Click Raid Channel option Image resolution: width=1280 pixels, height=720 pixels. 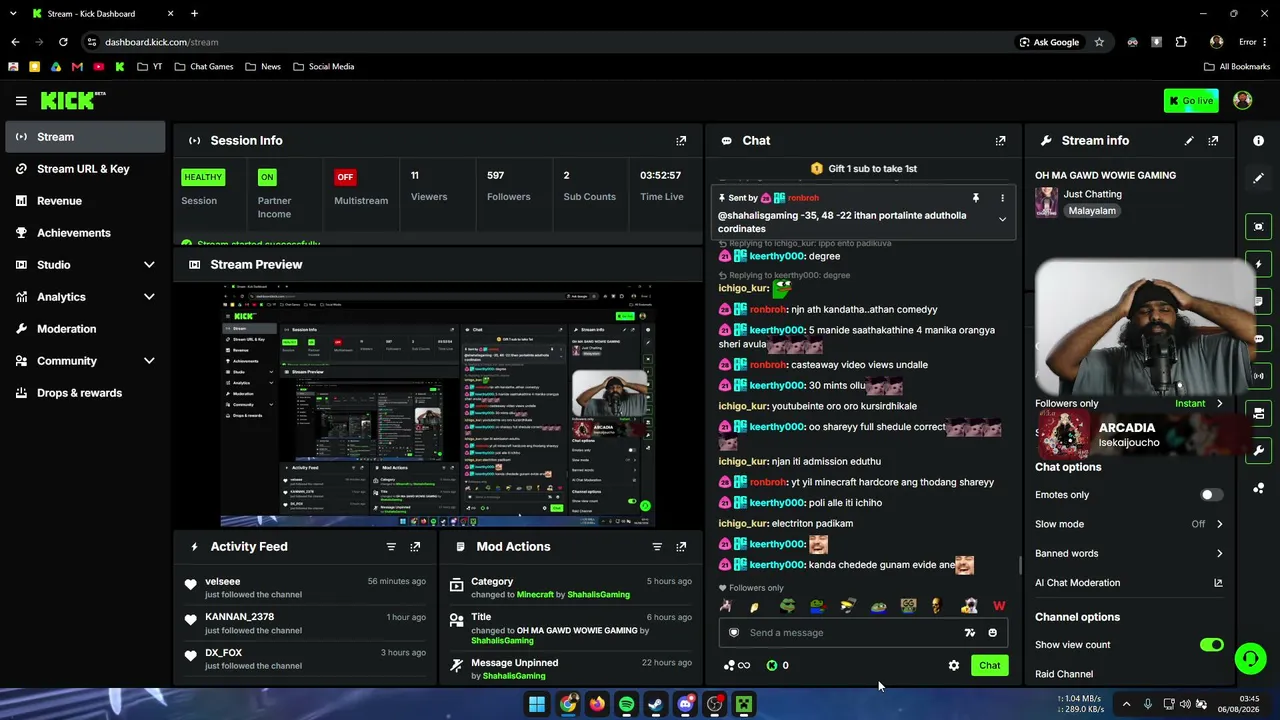click(1064, 674)
